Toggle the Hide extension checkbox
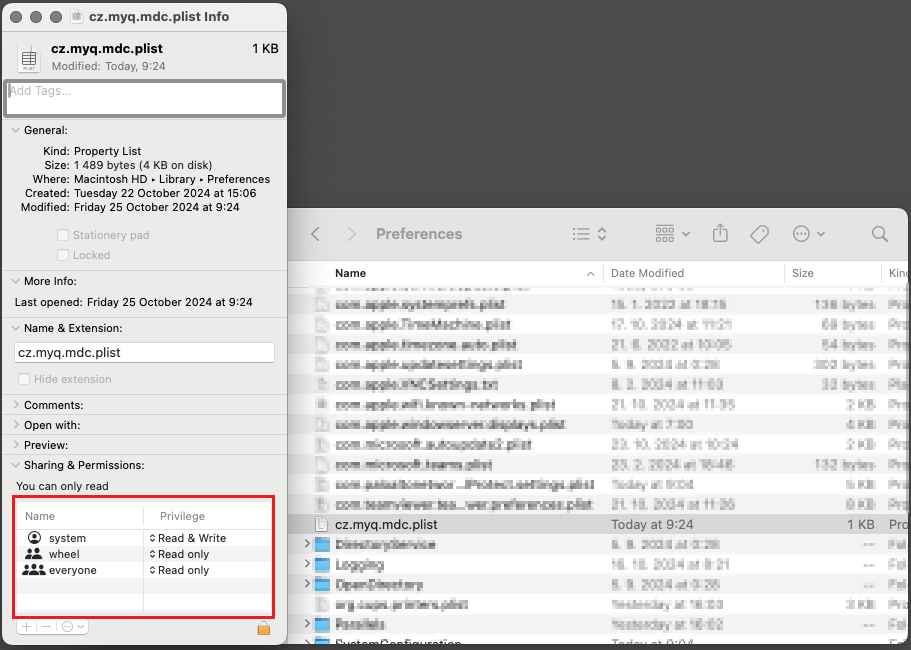Viewport: 911px width, 650px height. (24, 379)
